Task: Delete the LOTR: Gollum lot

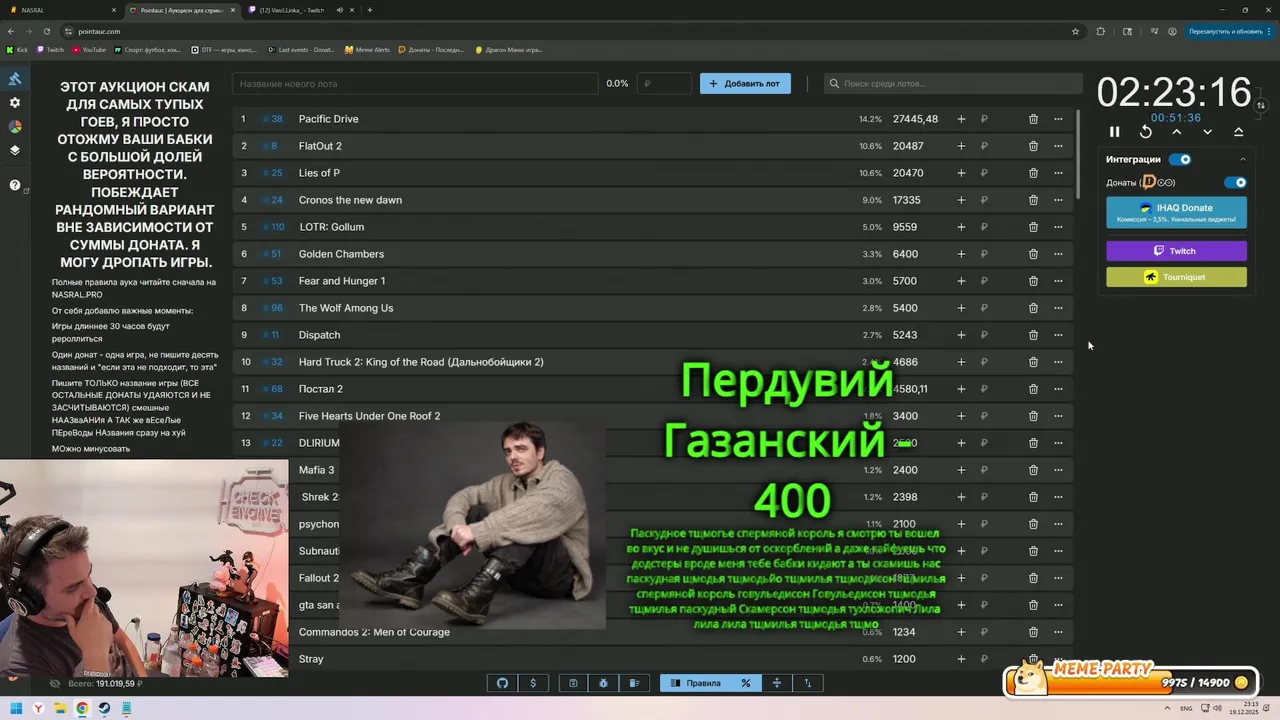Action: [x=1033, y=227]
